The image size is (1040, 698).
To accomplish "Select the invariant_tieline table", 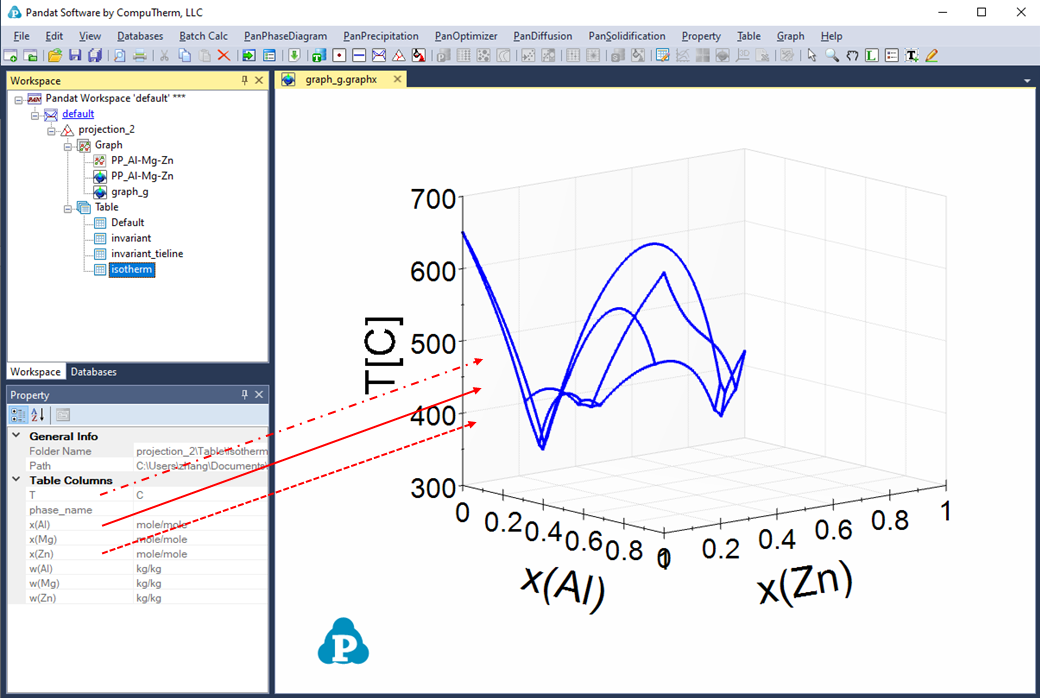I will tap(147, 254).
